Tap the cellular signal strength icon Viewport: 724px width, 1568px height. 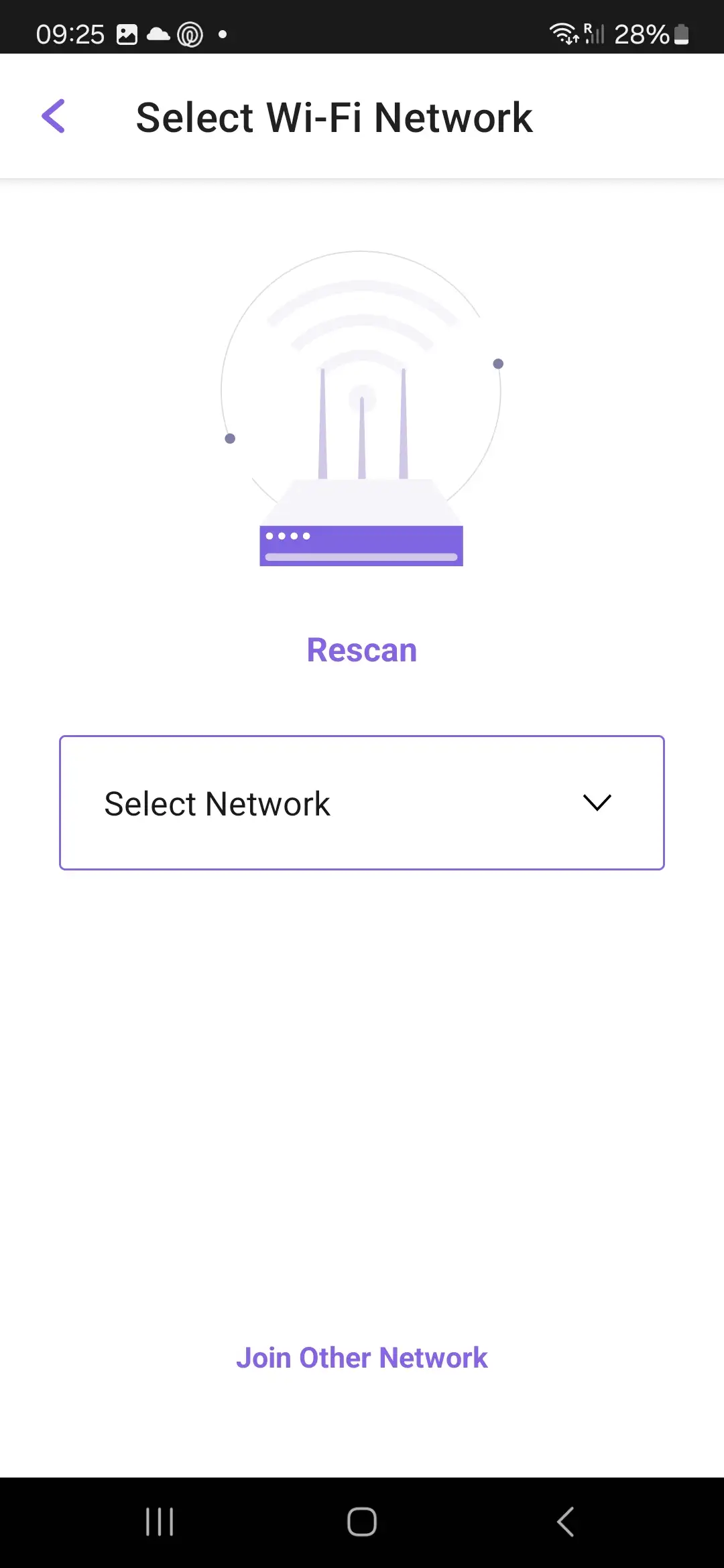[x=594, y=34]
